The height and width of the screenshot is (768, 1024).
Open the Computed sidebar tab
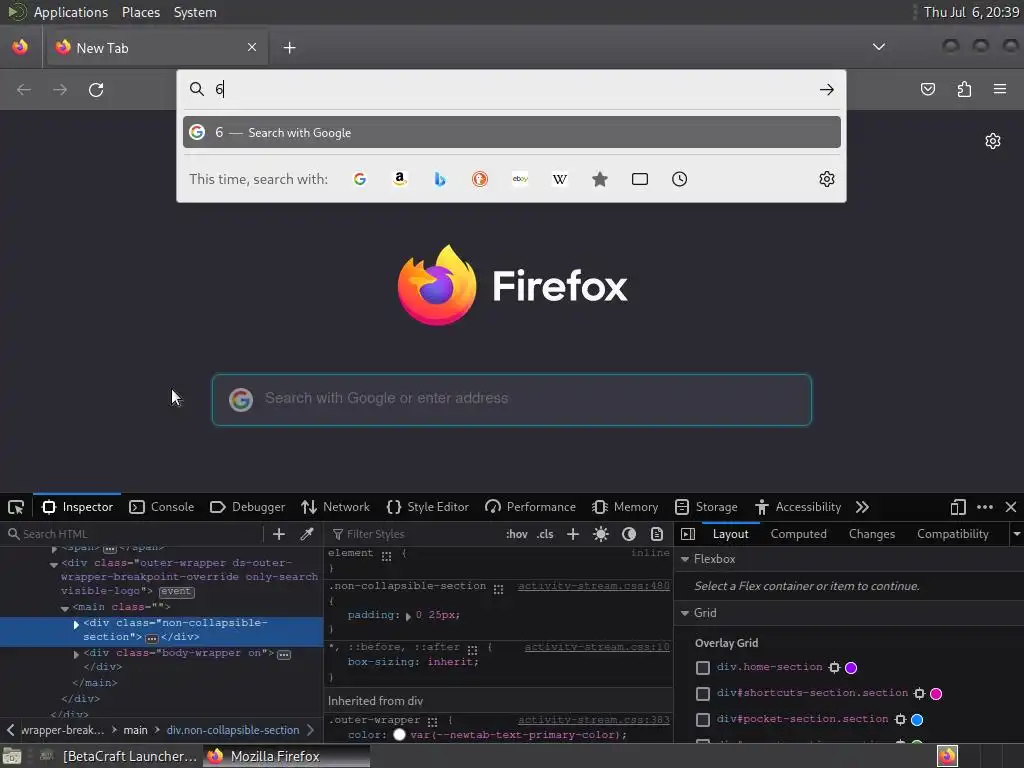(798, 534)
